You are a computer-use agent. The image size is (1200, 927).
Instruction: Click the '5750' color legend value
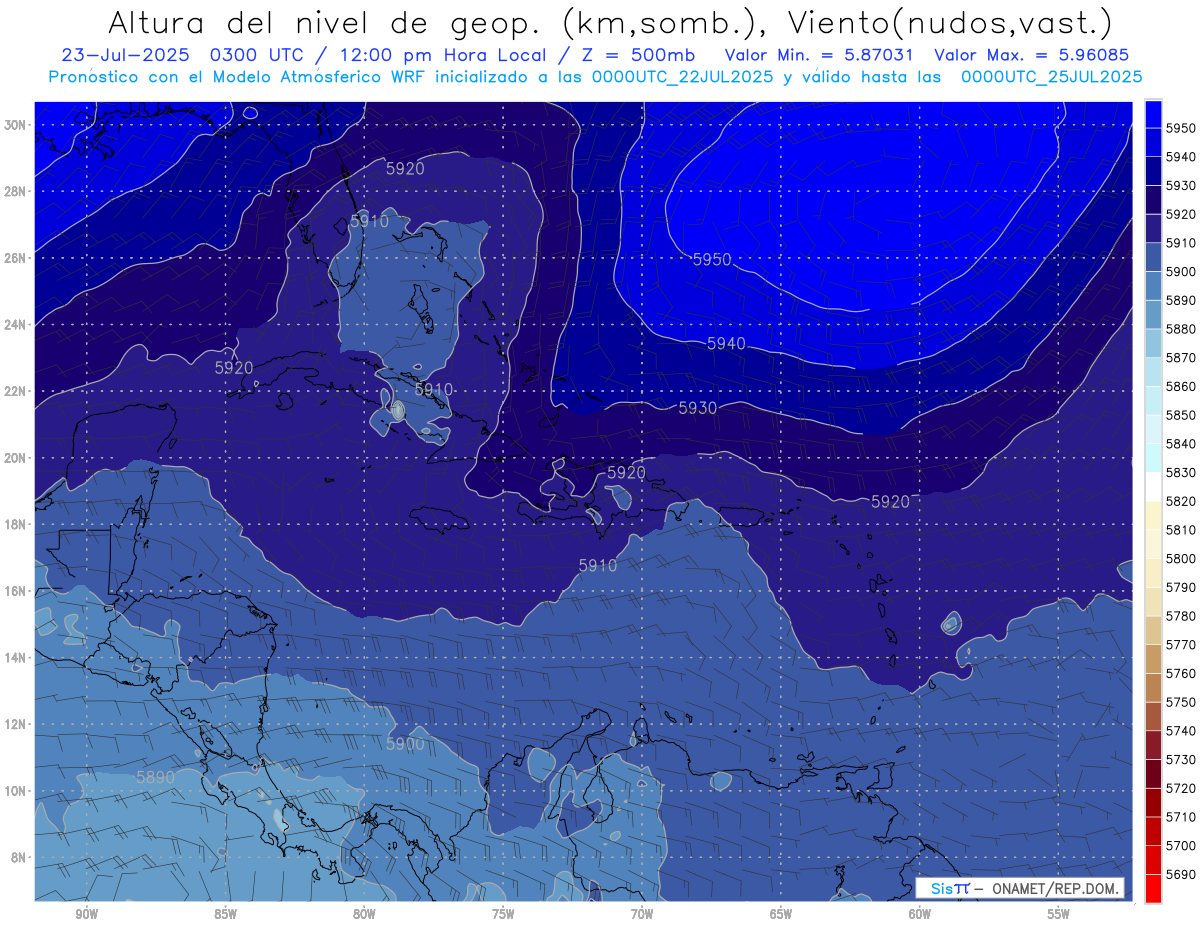[1180, 702]
